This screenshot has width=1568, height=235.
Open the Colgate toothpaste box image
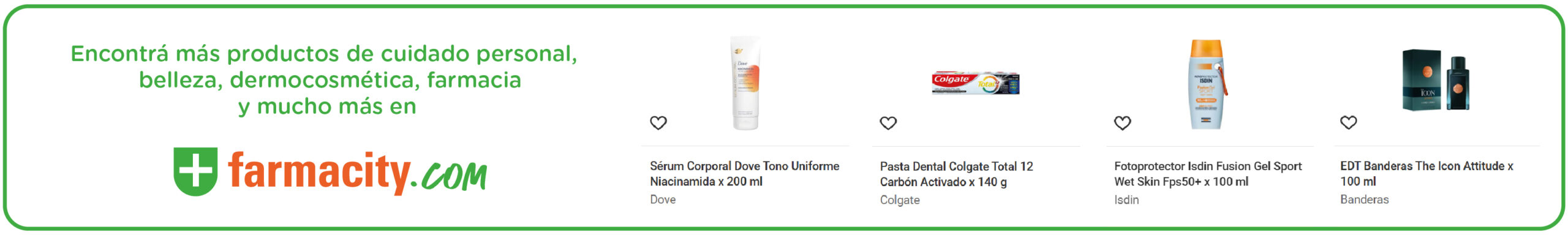click(976, 83)
